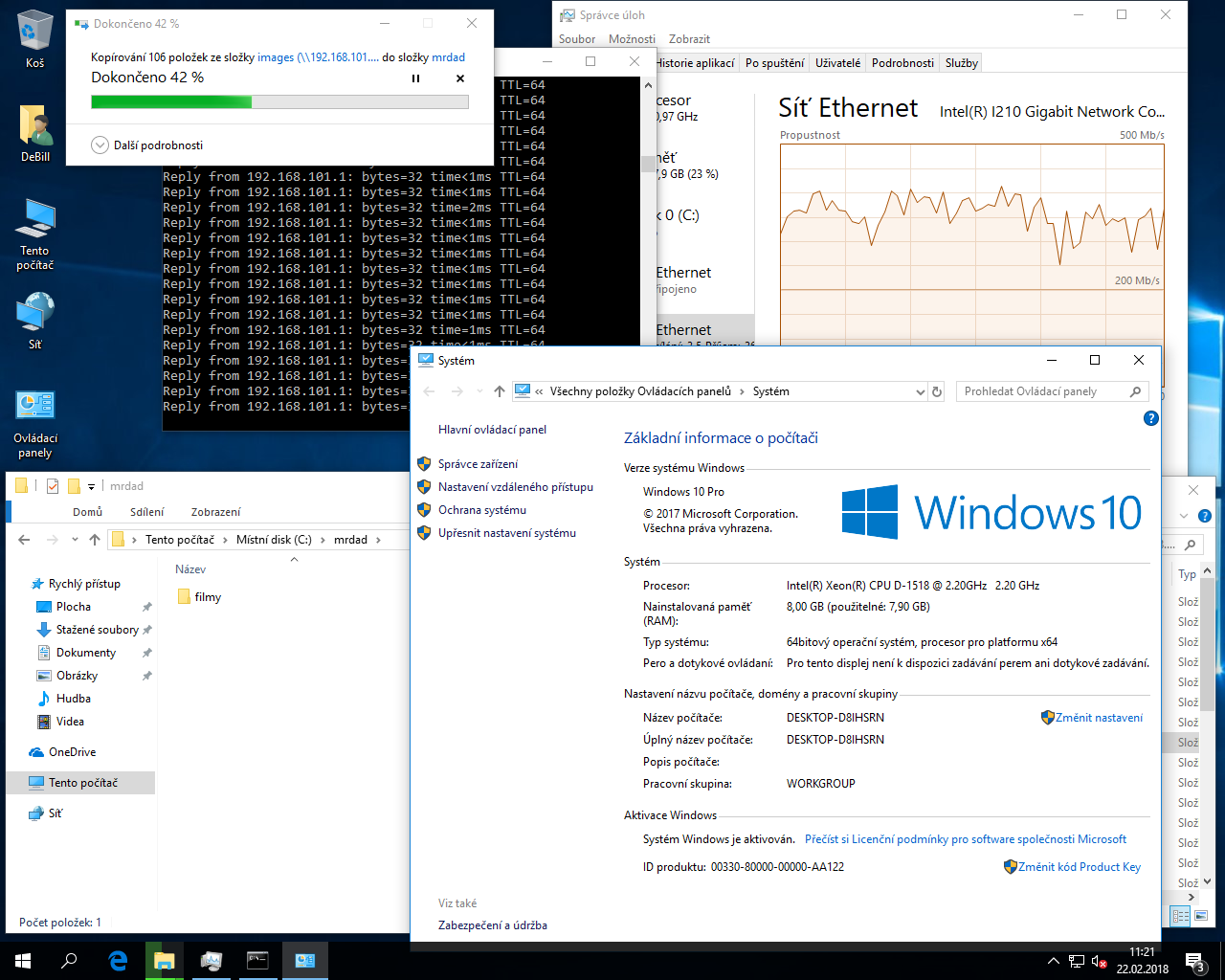Viewport: 1225px width, 980px height.
Task: Click the copy progress bar at 42 %
Action: [279, 101]
